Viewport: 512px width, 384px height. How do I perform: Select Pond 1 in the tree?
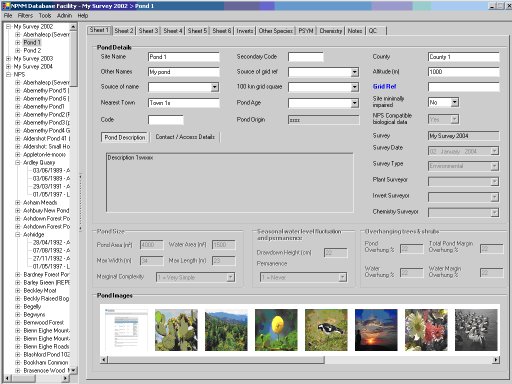(32, 42)
